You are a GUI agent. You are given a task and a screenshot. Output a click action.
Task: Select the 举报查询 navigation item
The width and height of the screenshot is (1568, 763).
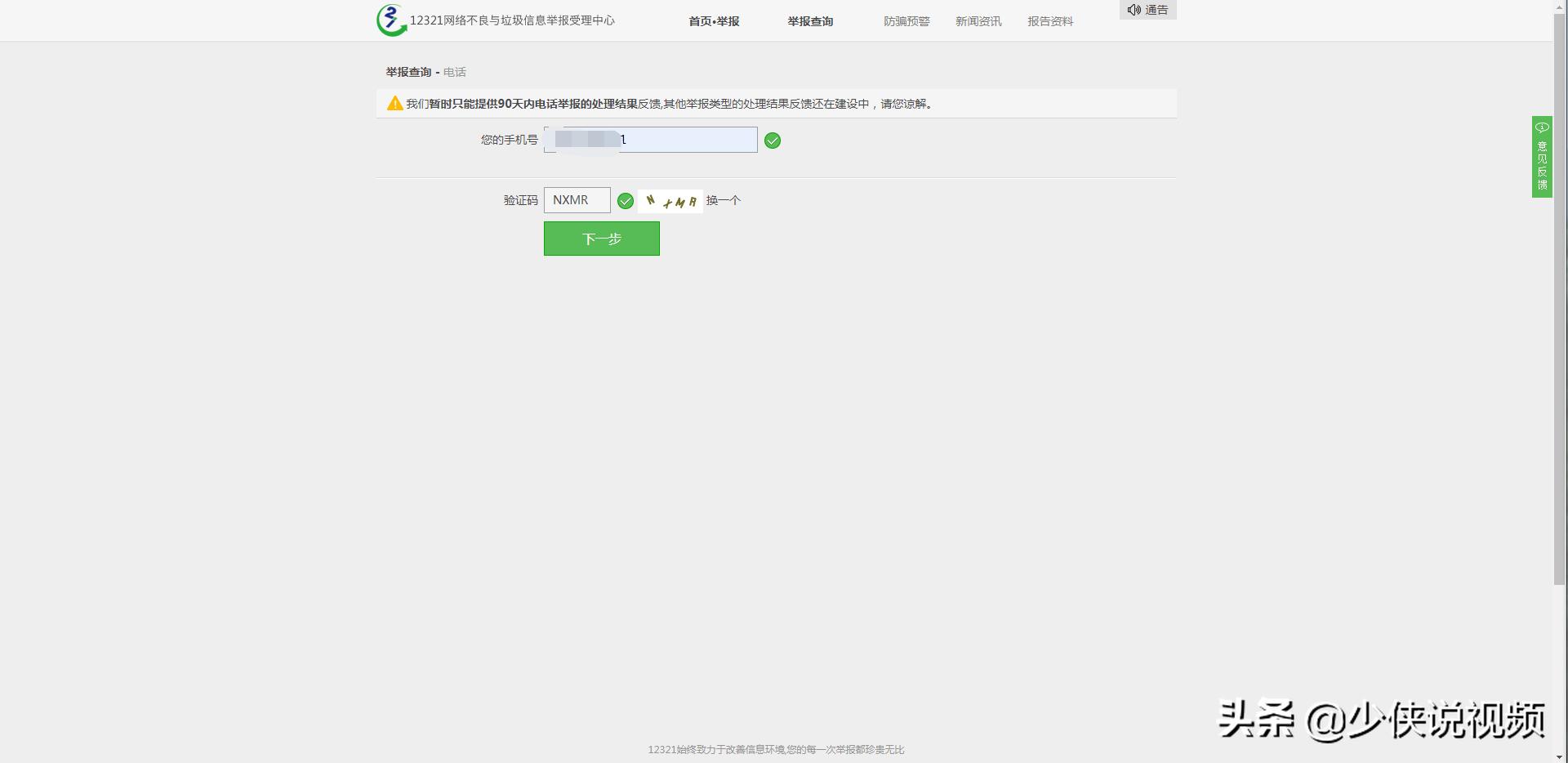click(x=809, y=20)
